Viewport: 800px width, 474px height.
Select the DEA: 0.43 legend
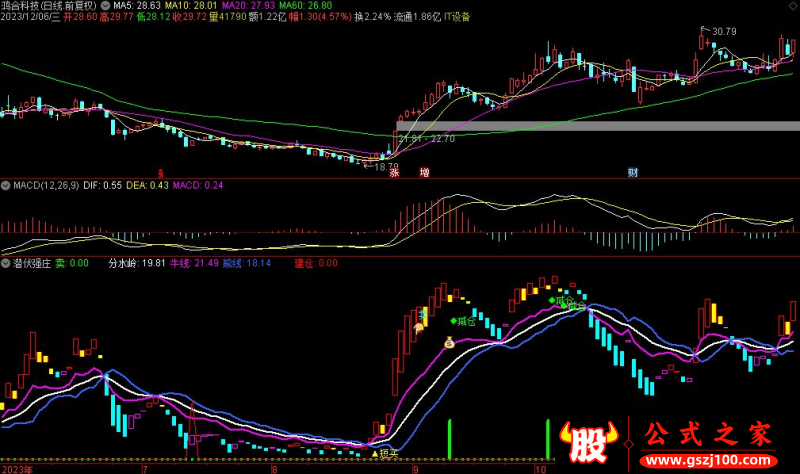click(x=147, y=186)
